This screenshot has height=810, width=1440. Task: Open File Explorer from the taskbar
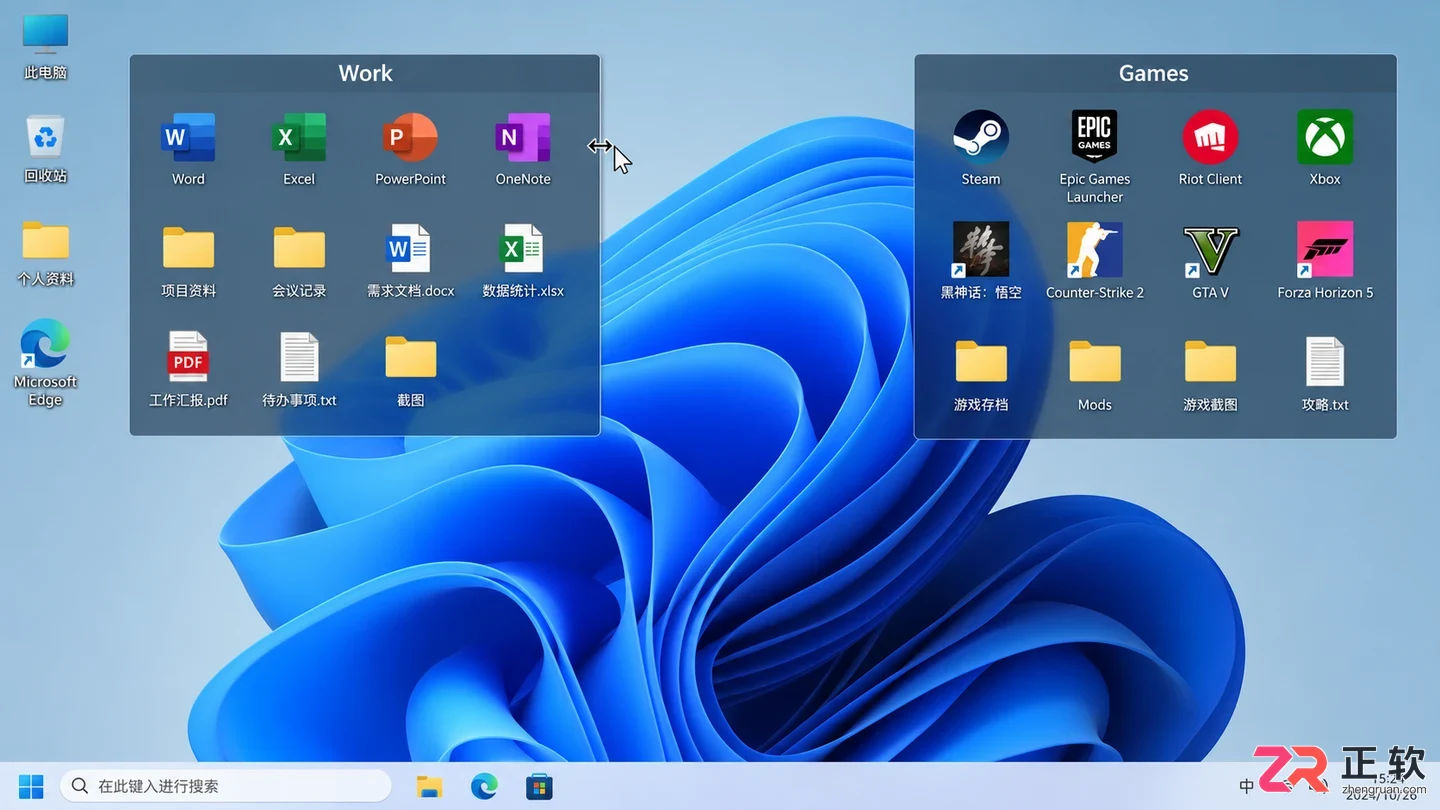tap(429, 786)
